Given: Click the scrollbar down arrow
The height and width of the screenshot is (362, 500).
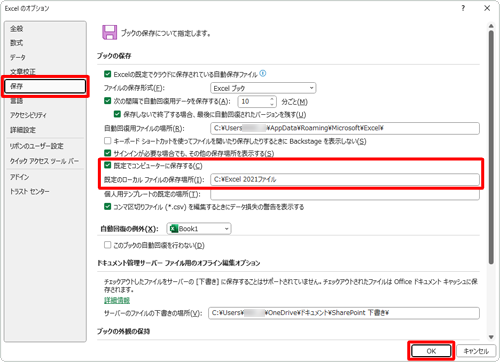Looking at the screenshot, I should (x=491, y=337).
